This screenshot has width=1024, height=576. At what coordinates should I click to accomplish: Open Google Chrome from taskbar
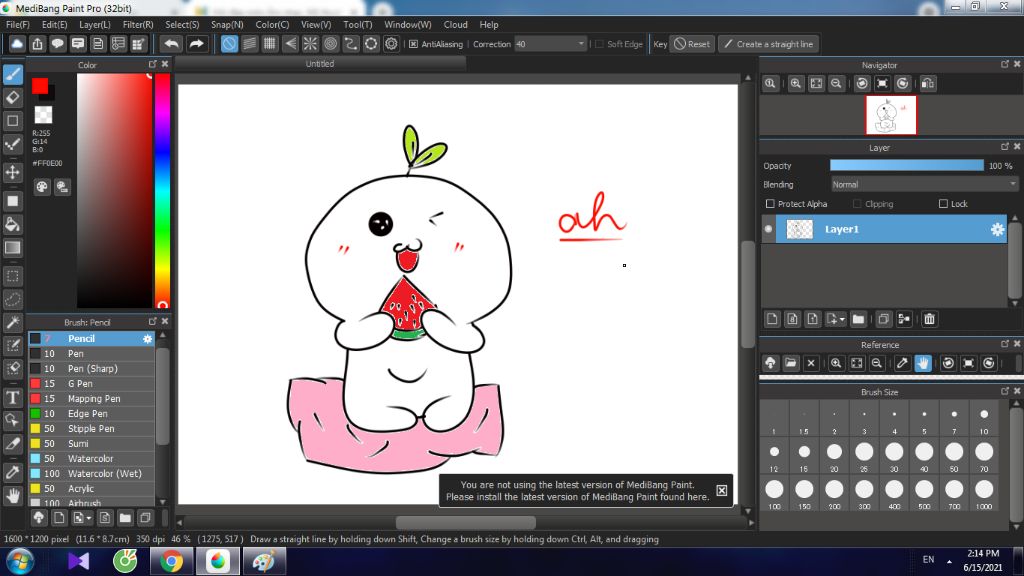171,562
